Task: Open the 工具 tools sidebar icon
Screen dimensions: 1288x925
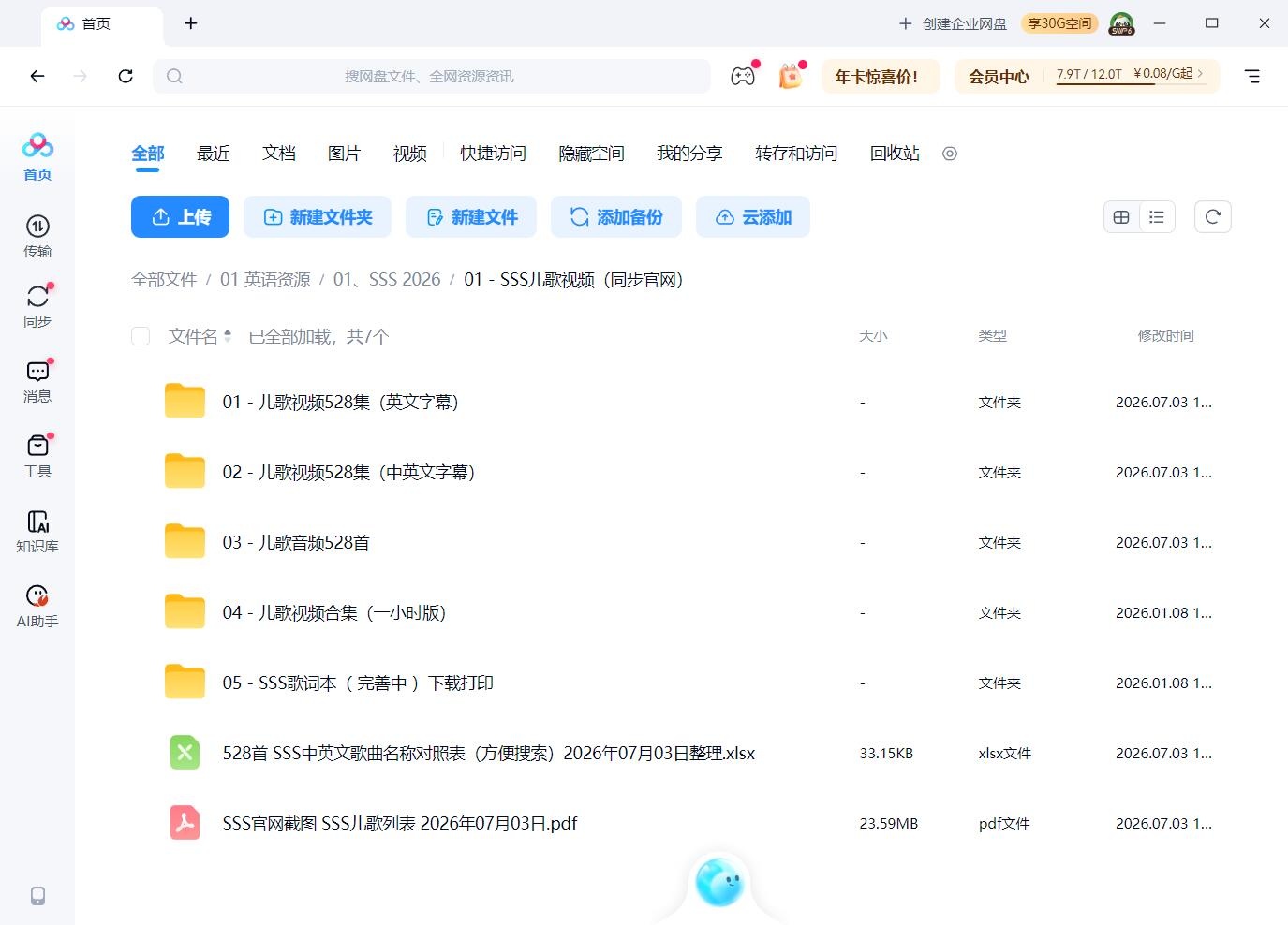Action: click(37, 456)
